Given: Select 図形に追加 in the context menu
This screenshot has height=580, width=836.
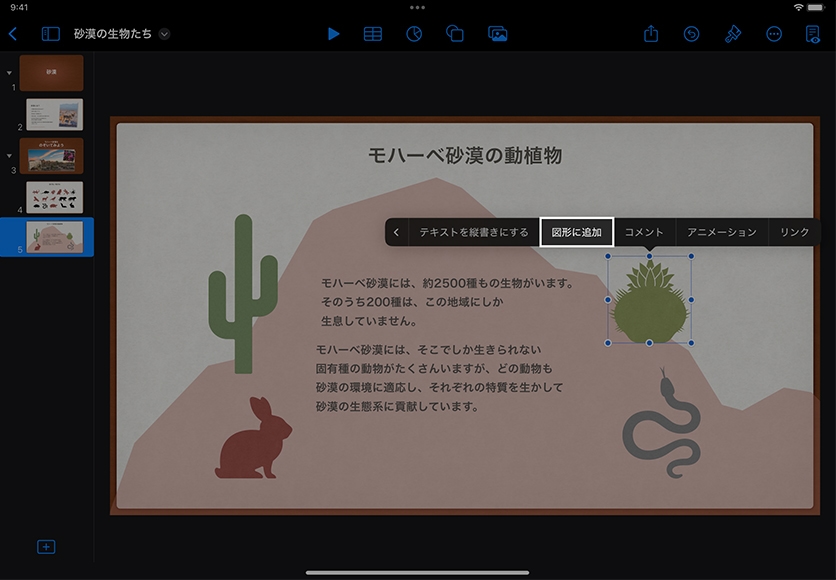Looking at the screenshot, I should (577, 232).
